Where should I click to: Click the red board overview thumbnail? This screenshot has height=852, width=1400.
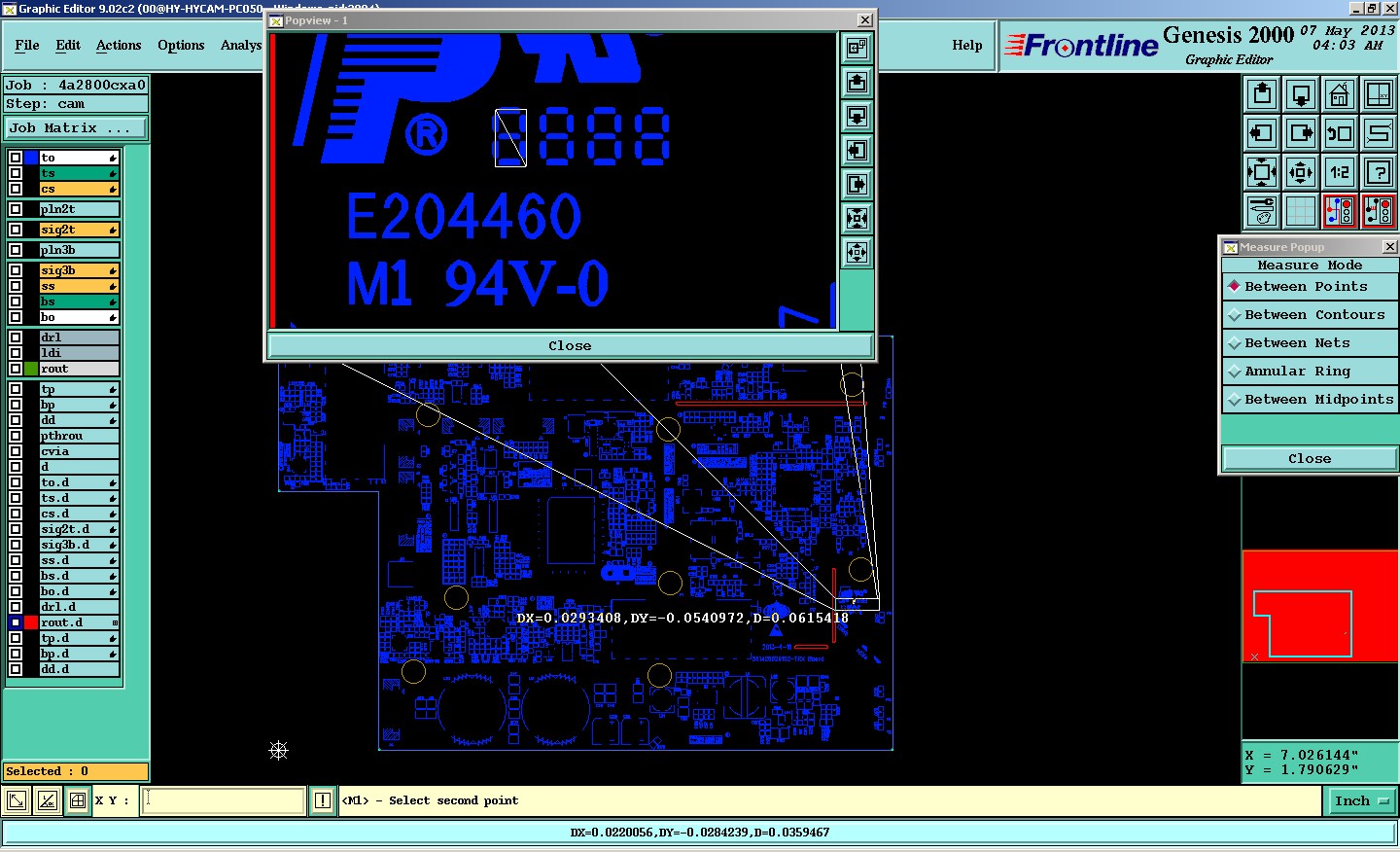[1319, 606]
